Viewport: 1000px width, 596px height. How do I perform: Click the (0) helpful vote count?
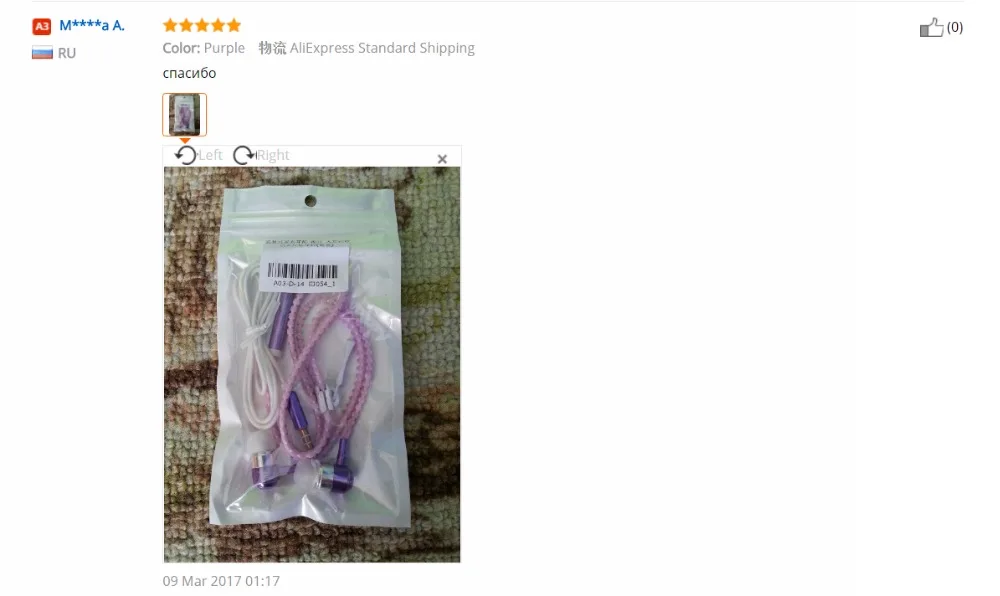point(955,27)
